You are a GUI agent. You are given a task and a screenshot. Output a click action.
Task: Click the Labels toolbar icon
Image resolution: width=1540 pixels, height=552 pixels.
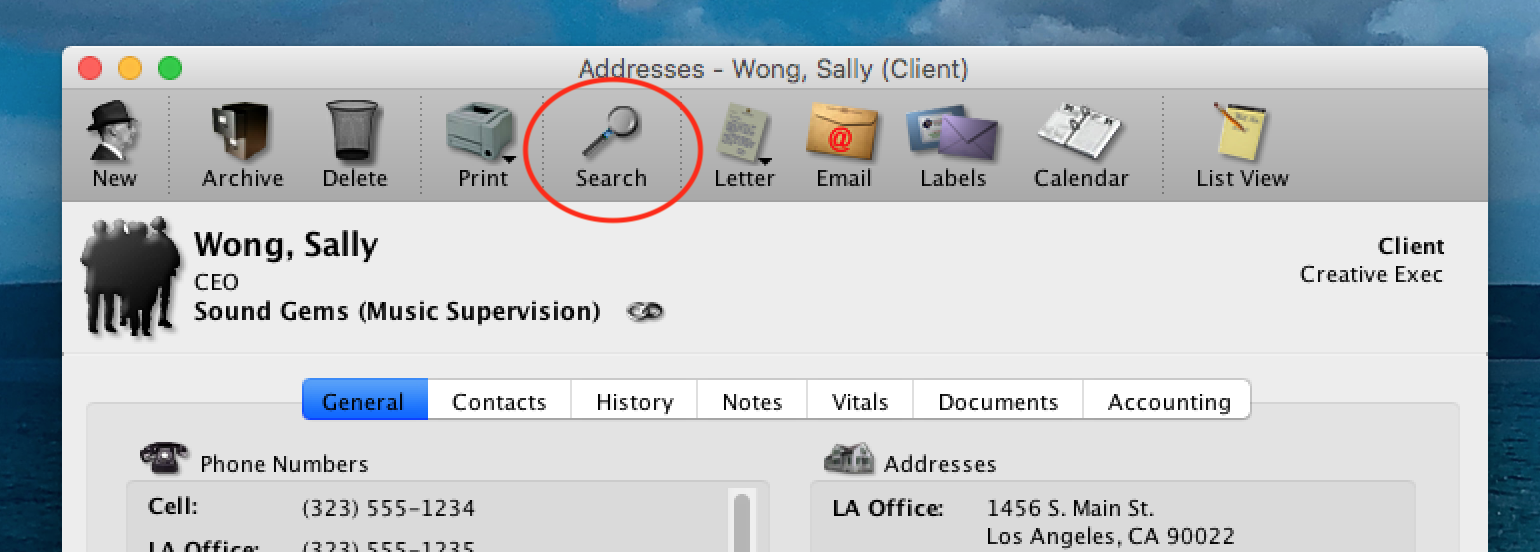point(953,133)
